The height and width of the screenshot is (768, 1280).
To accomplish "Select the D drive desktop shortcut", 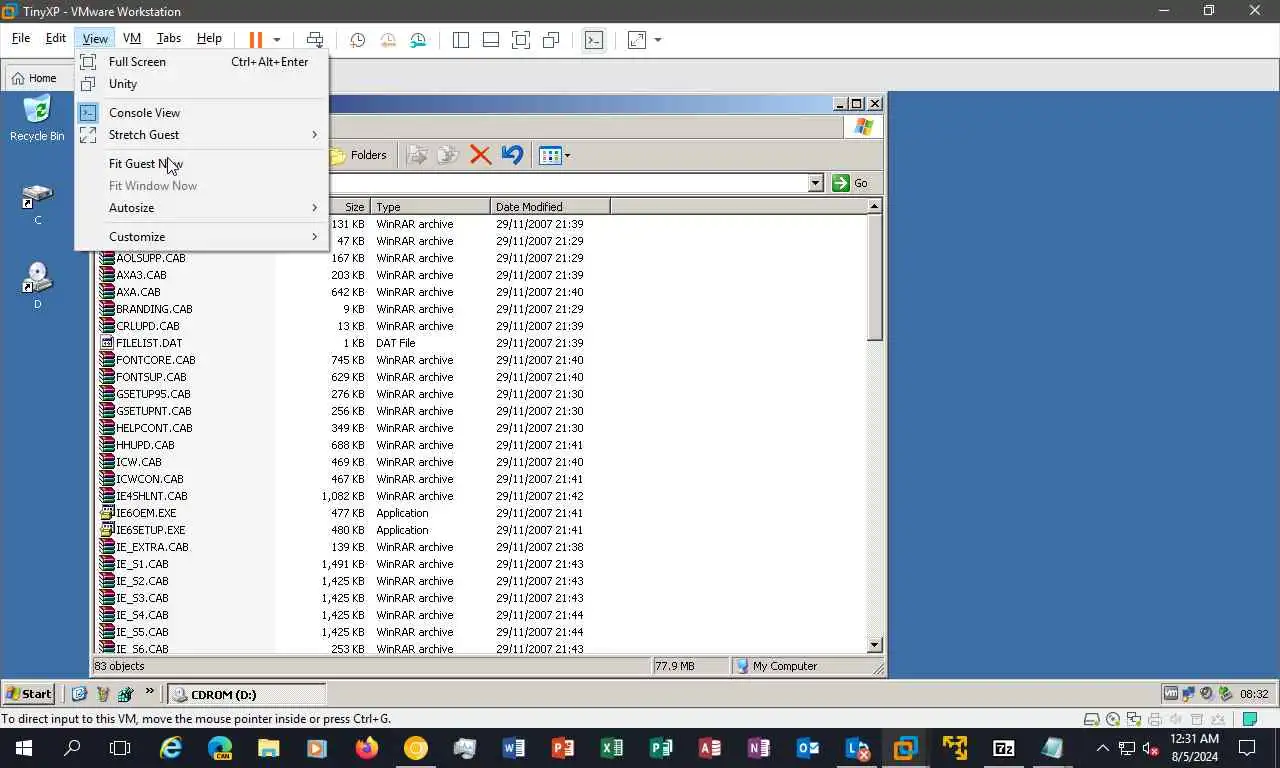I will [37, 286].
